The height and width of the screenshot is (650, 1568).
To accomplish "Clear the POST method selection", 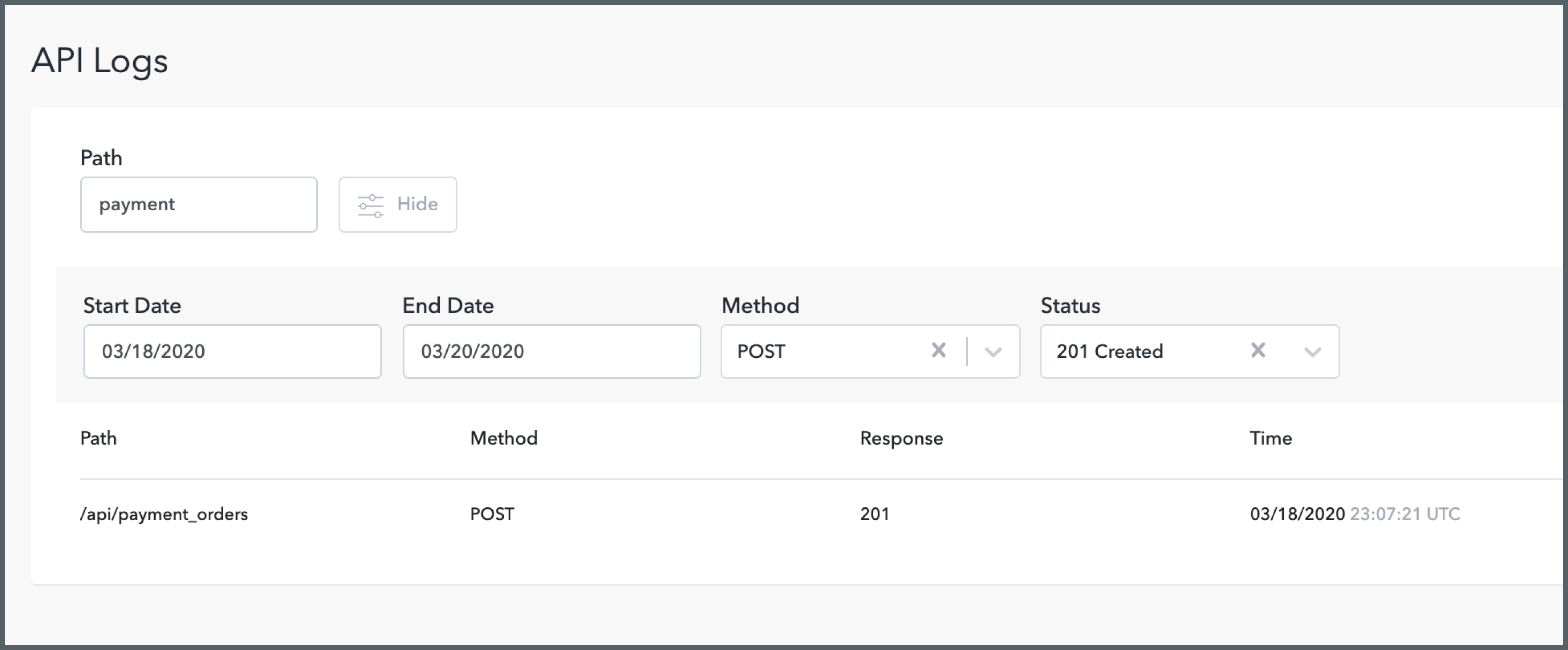I will pyautogui.click(x=939, y=350).
